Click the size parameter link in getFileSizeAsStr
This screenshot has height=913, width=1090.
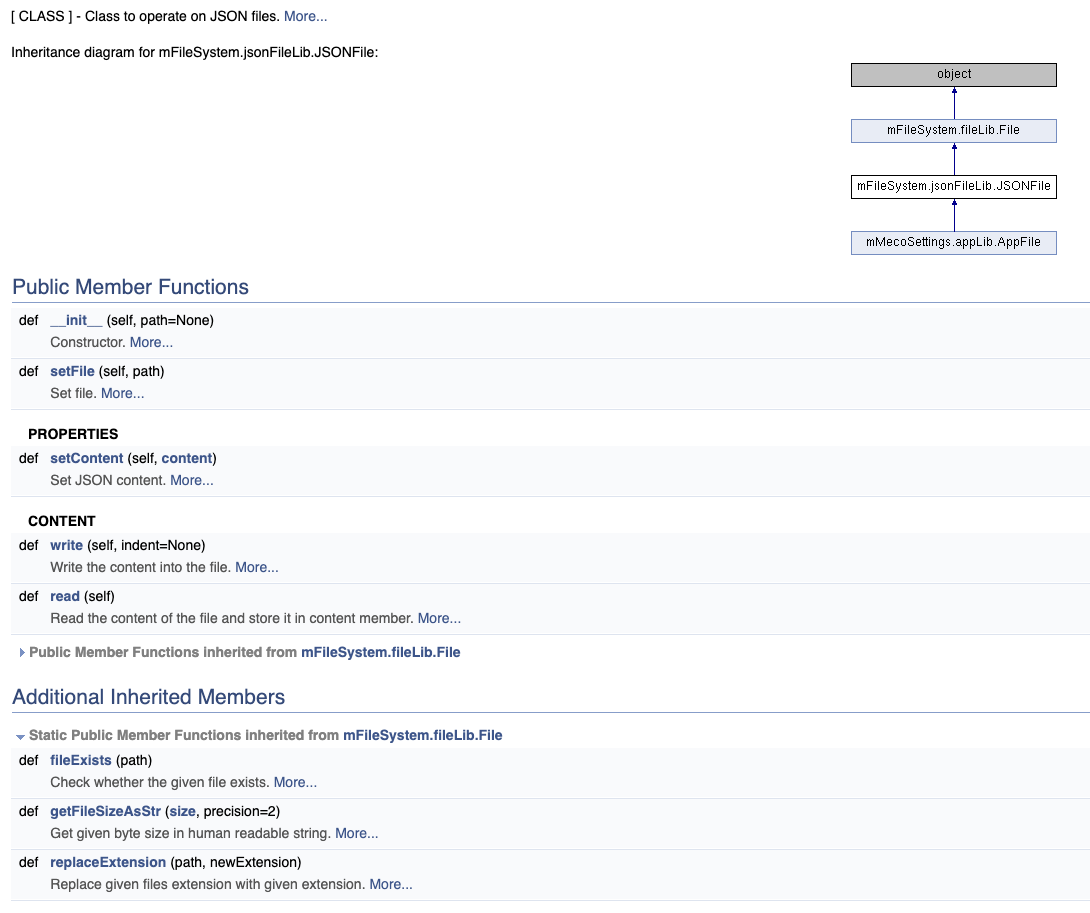click(x=182, y=811)
